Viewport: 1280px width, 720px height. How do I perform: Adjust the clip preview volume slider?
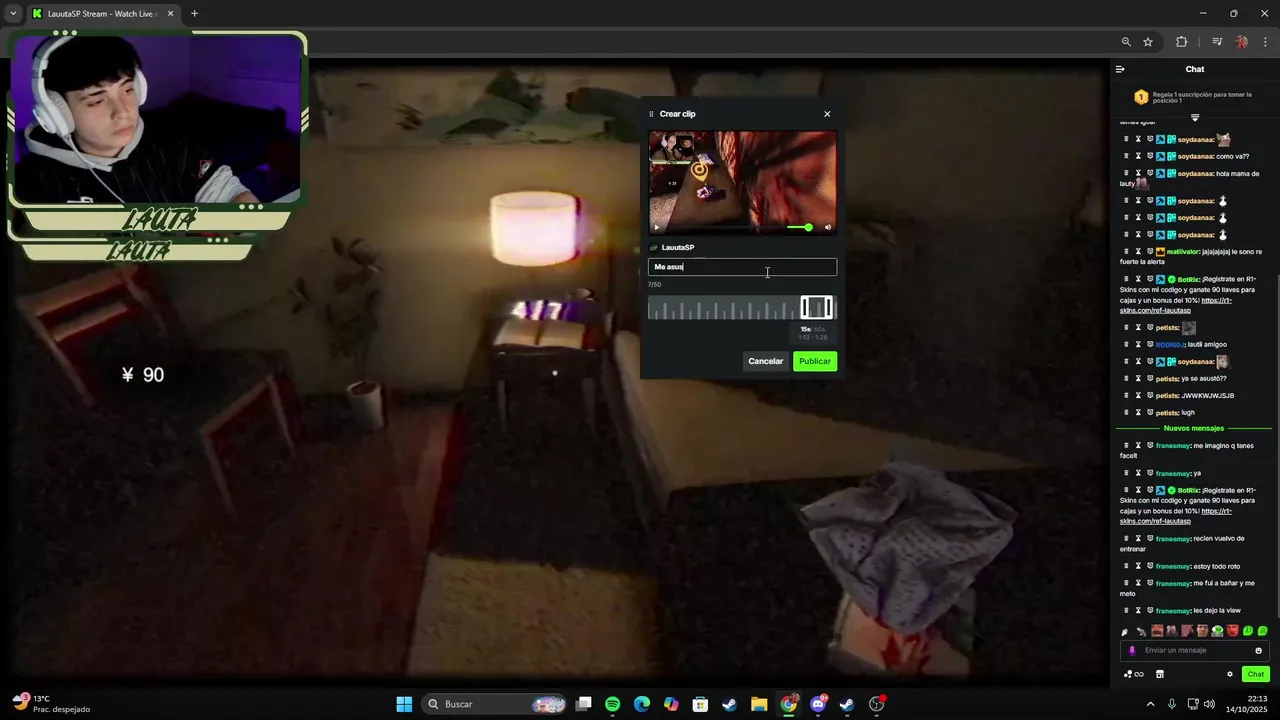pos(800,227)
